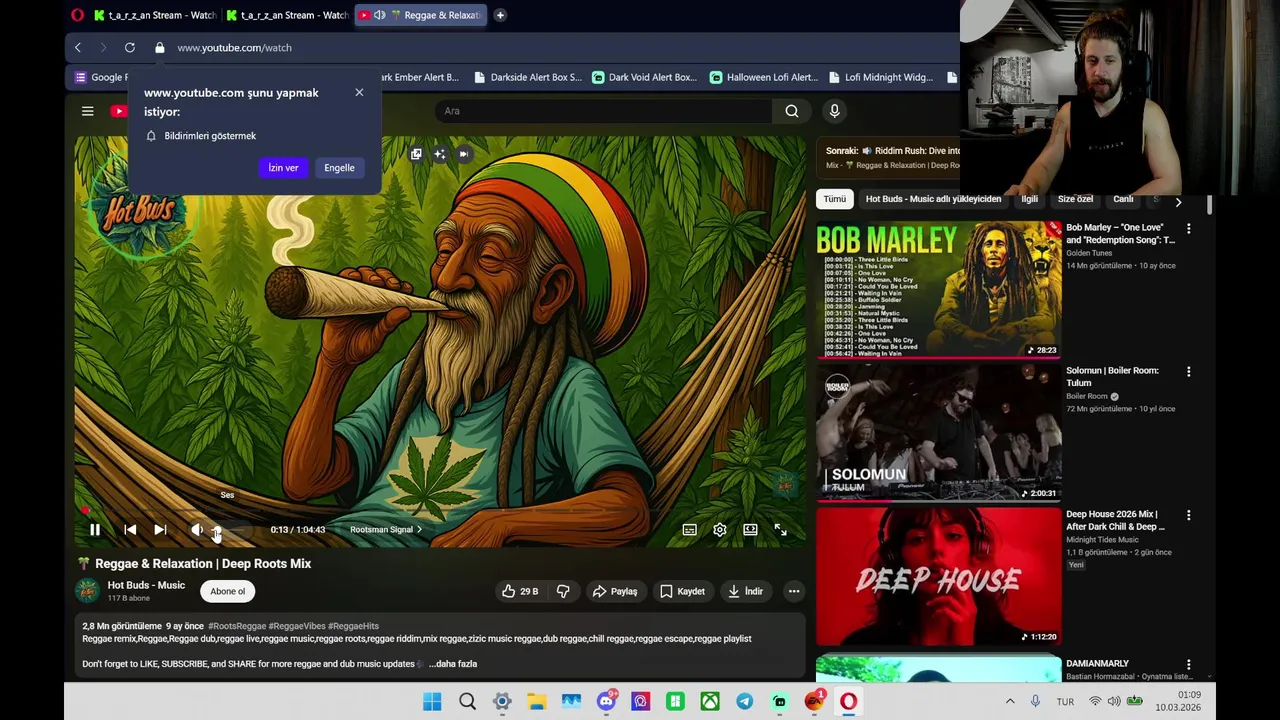The width and height of the screenshot is (1280, 720).
Task: Click the YouTube search field Ara
Action: 603,111
